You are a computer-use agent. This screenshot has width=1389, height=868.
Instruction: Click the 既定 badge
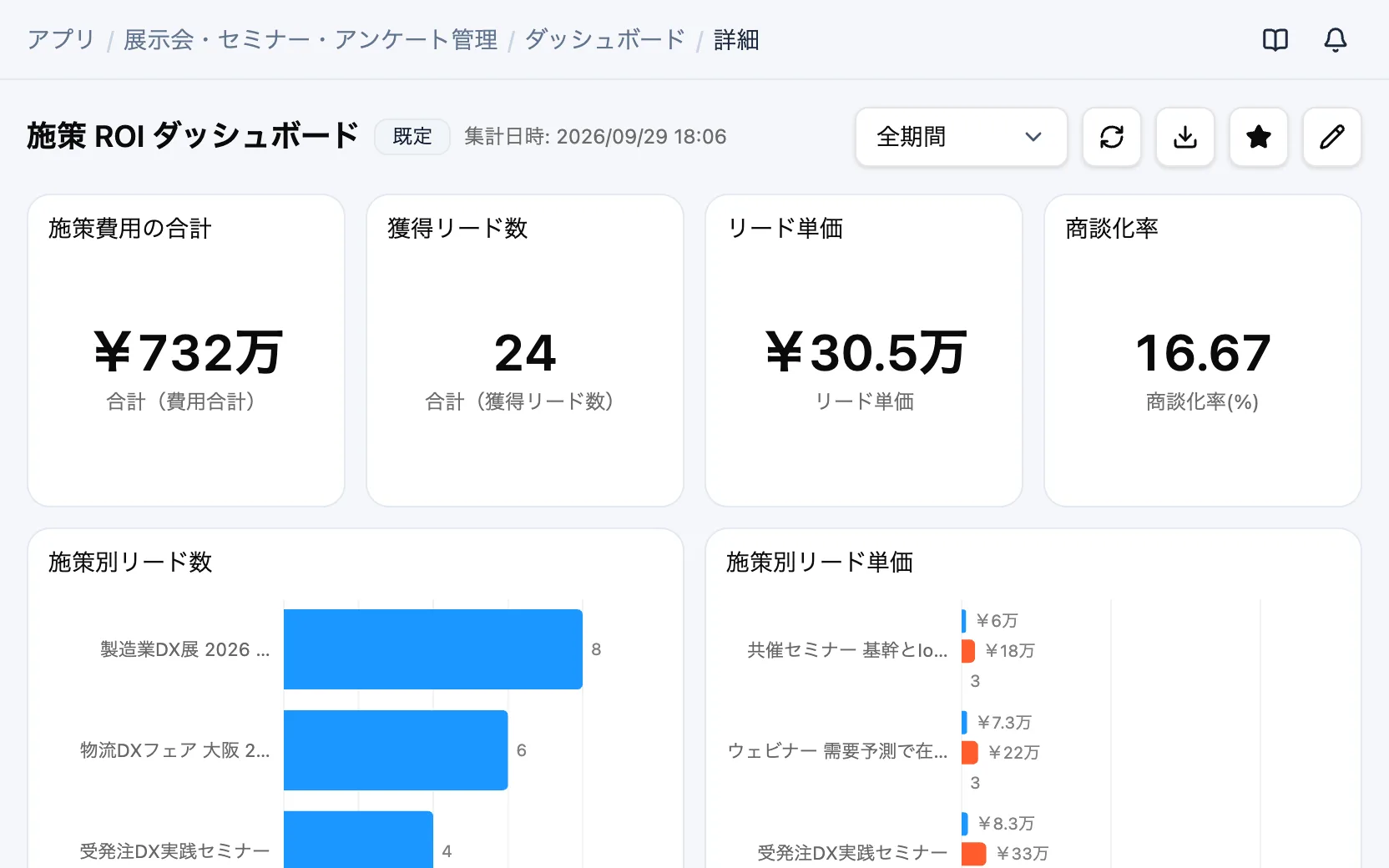[x=412, y=137]
